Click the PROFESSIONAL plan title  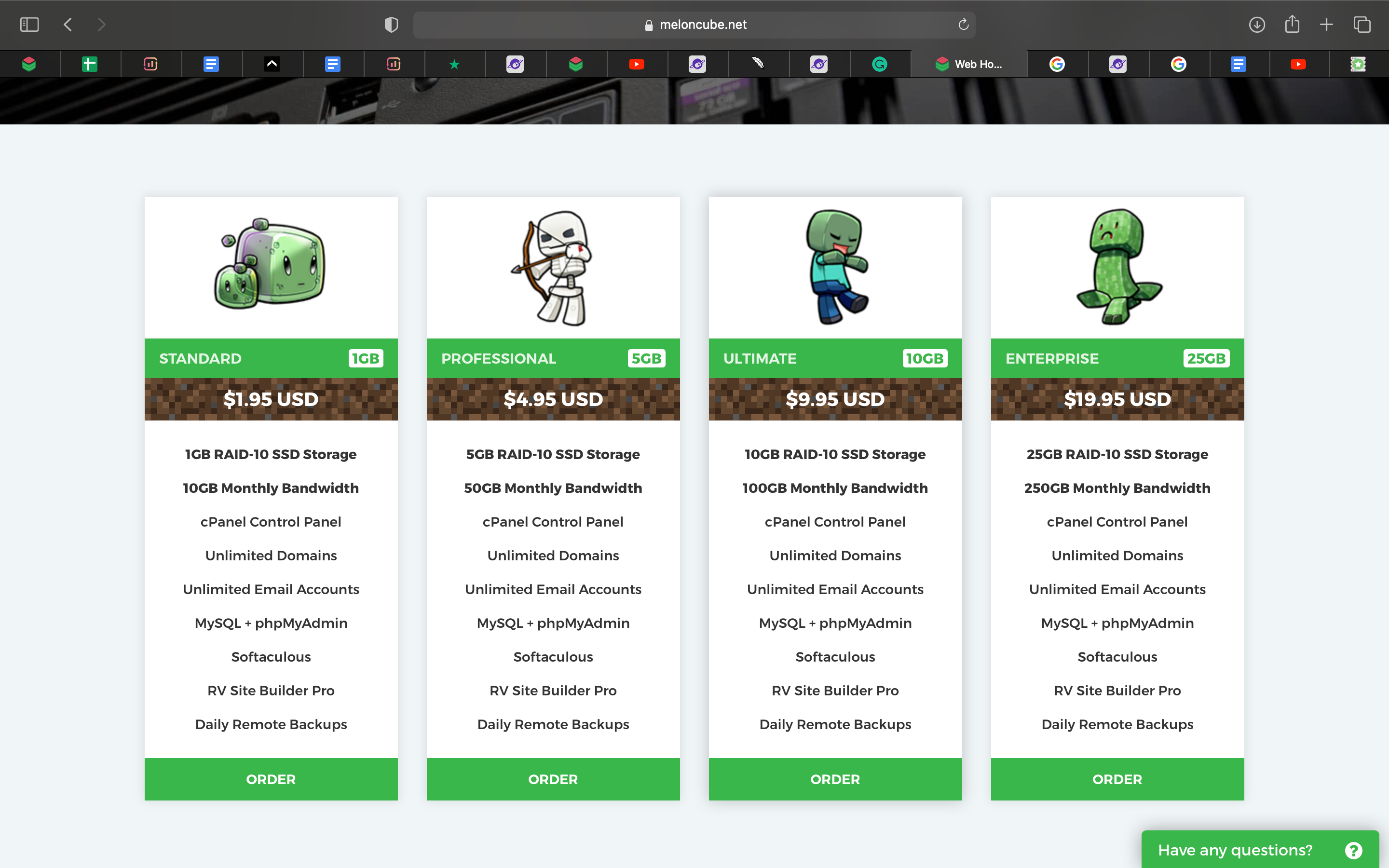point(498,358)
